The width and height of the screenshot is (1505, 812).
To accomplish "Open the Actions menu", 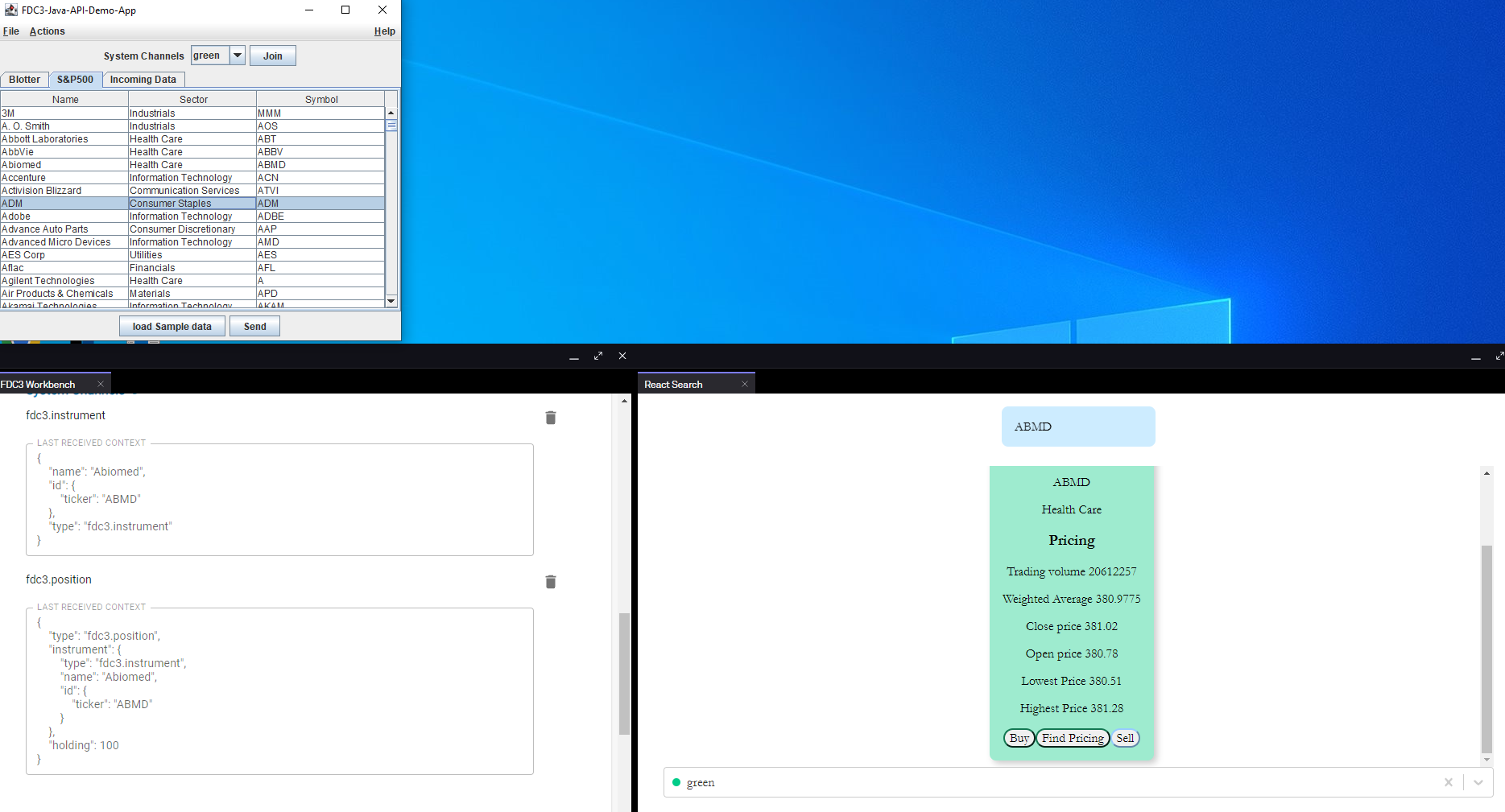I will 48,31.
